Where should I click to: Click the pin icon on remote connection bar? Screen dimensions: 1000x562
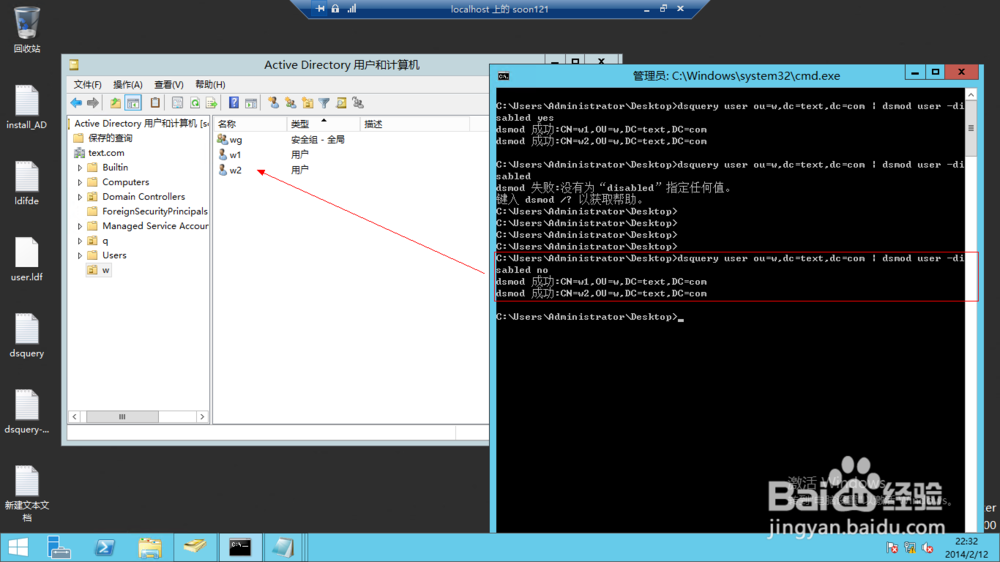(x=320, y=8)
